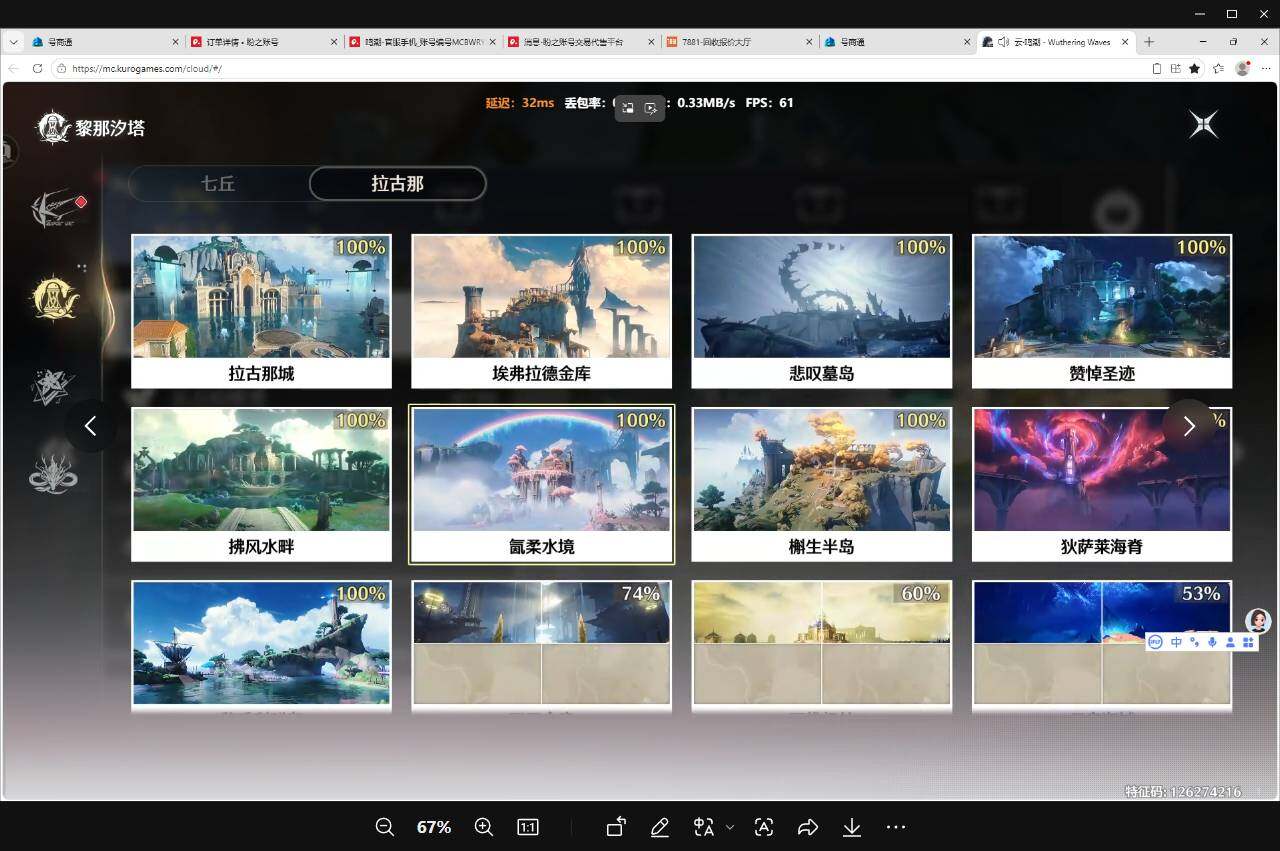Zoom in in the image viewer
The height and width of the screenshot is (851, 1280).
tap(484, 827)
